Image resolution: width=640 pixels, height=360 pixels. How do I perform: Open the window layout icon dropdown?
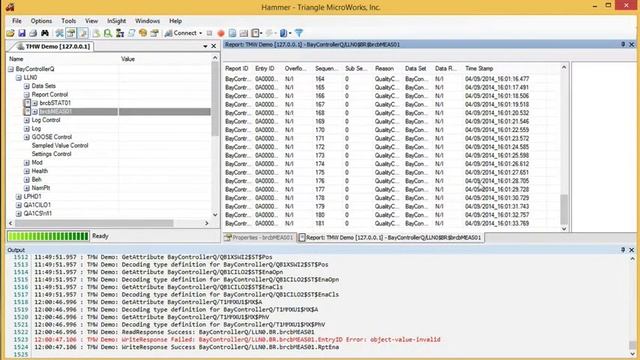(x=261, y=33)
